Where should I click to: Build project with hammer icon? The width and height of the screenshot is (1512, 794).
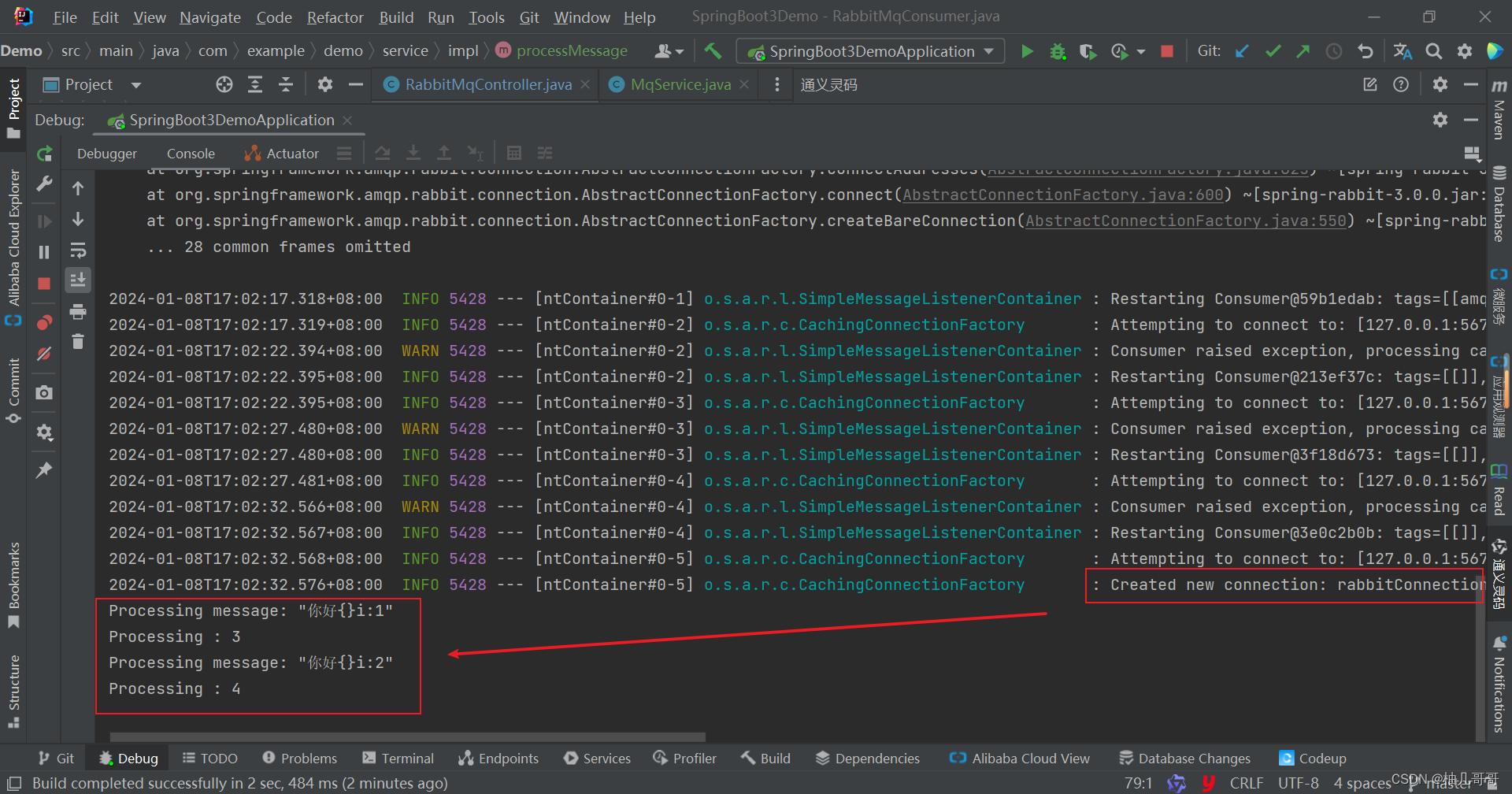713,51
